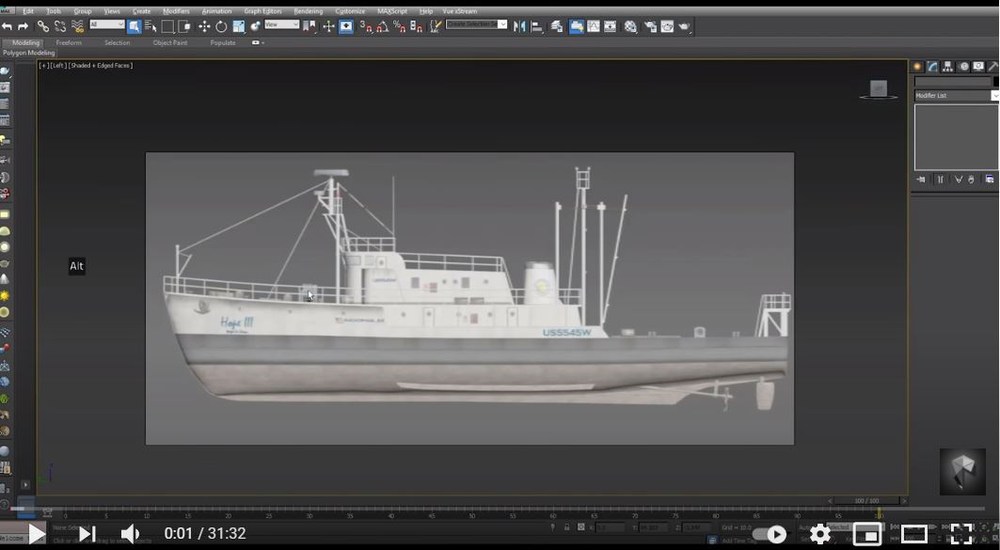Choose the Bind to Space Warp tool

point(77,26)
